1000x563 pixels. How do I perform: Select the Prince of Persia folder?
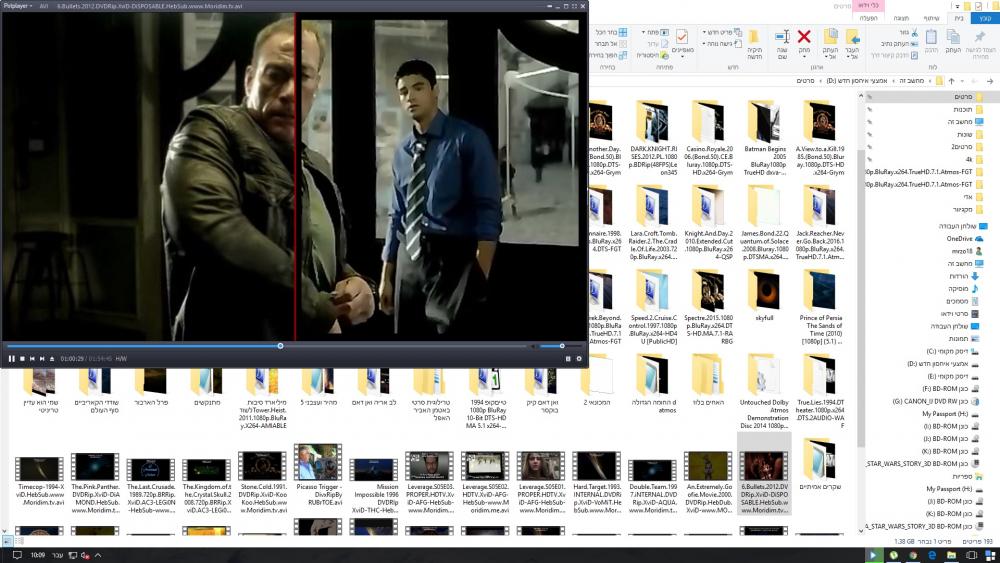tap(820, 307)
